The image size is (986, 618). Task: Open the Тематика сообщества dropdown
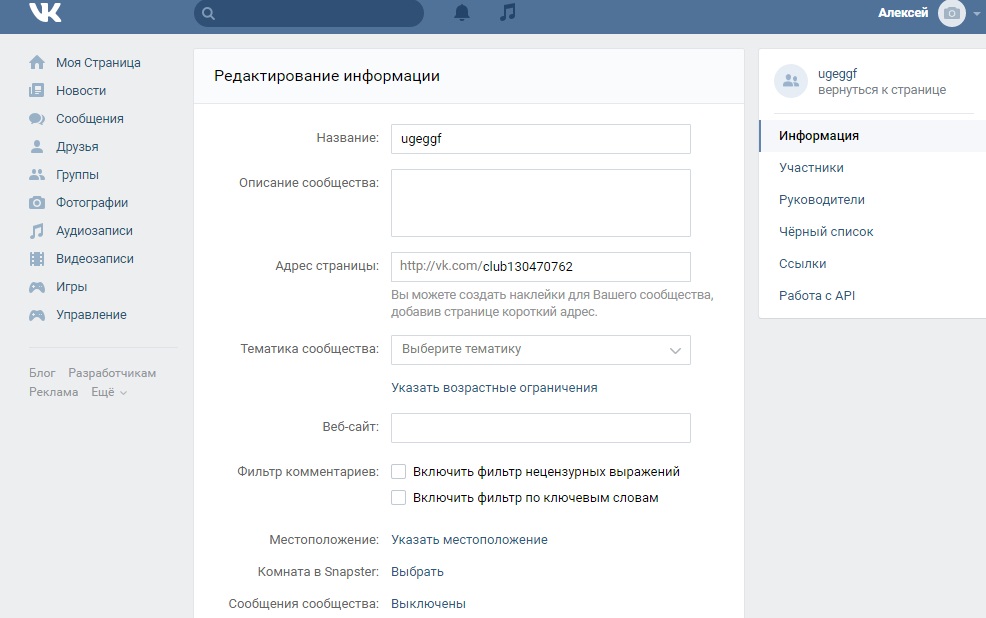click(x=540, y=350)
